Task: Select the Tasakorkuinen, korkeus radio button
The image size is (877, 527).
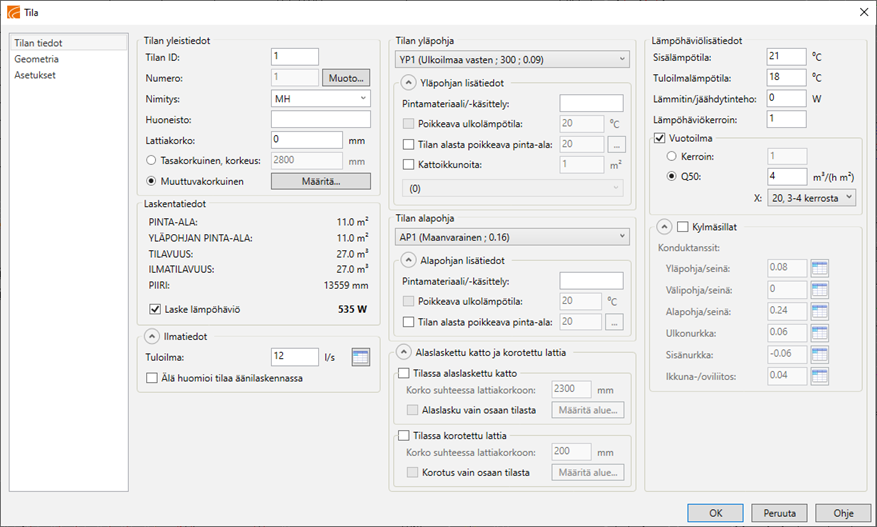Action: 151,160
